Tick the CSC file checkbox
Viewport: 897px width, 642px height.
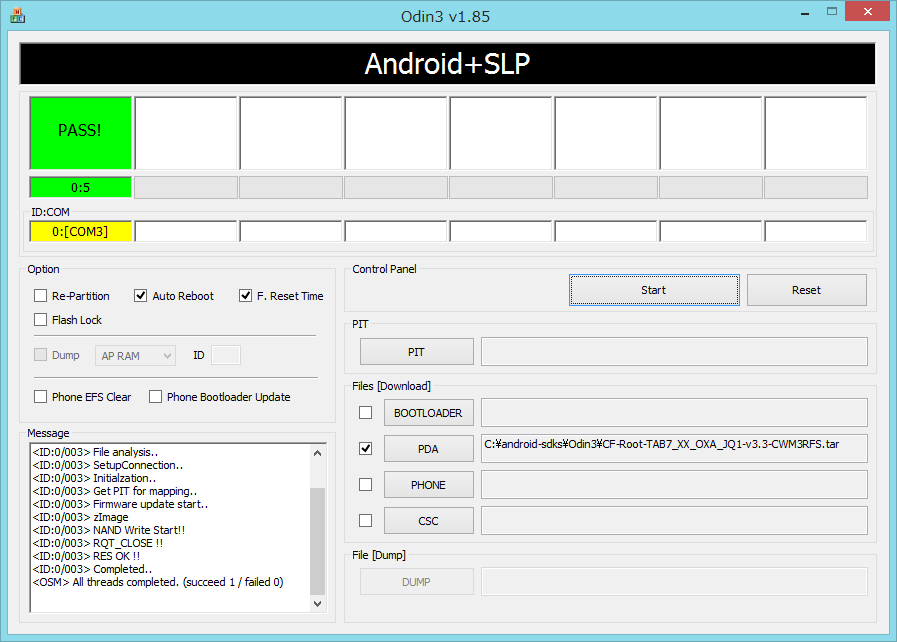point(366,521)
